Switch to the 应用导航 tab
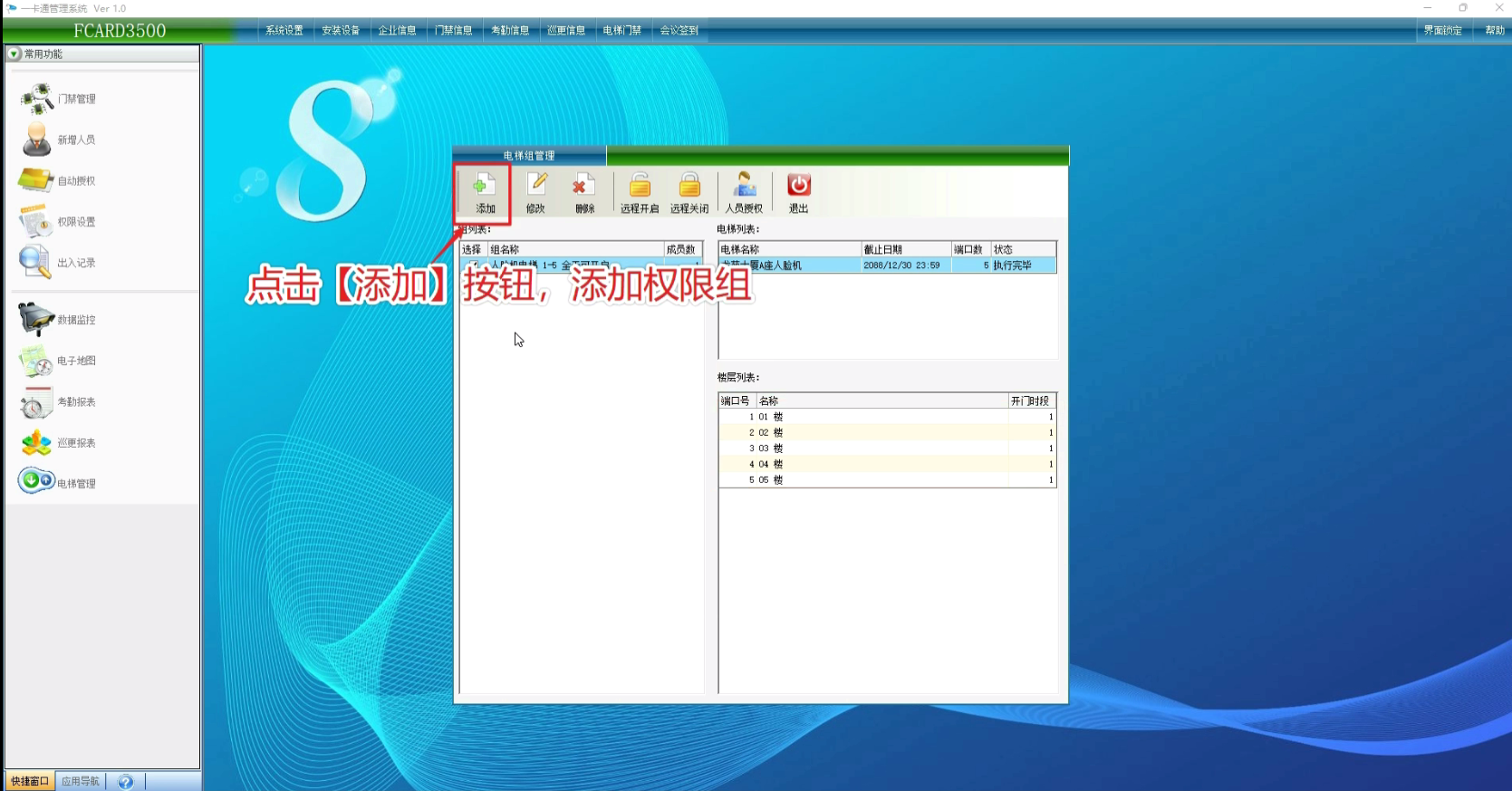 point(81,781)
